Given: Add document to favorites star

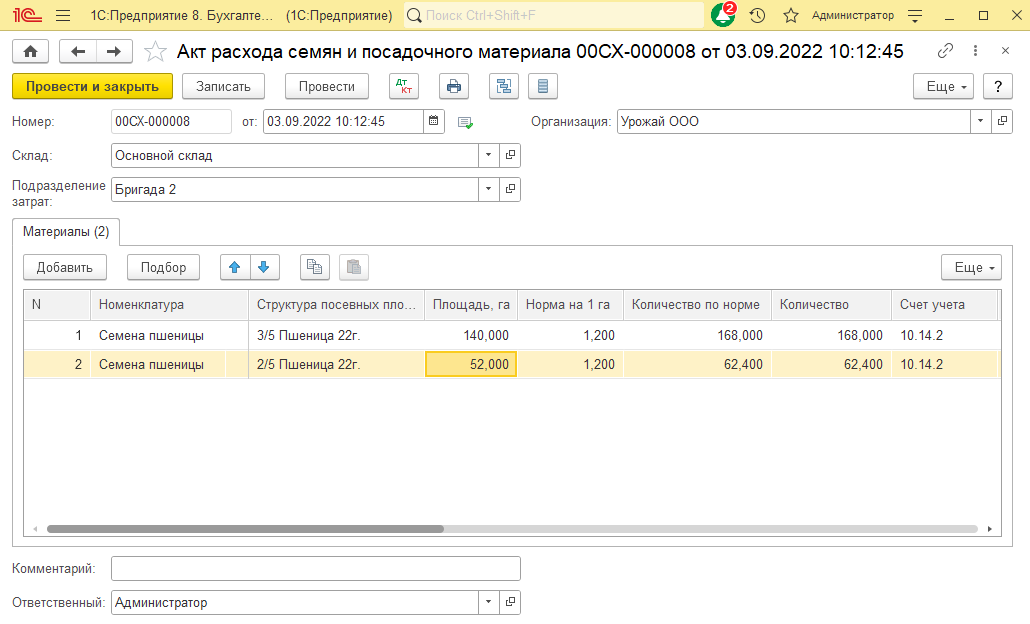Looking at the screenshot, I should tap(155, 52).
